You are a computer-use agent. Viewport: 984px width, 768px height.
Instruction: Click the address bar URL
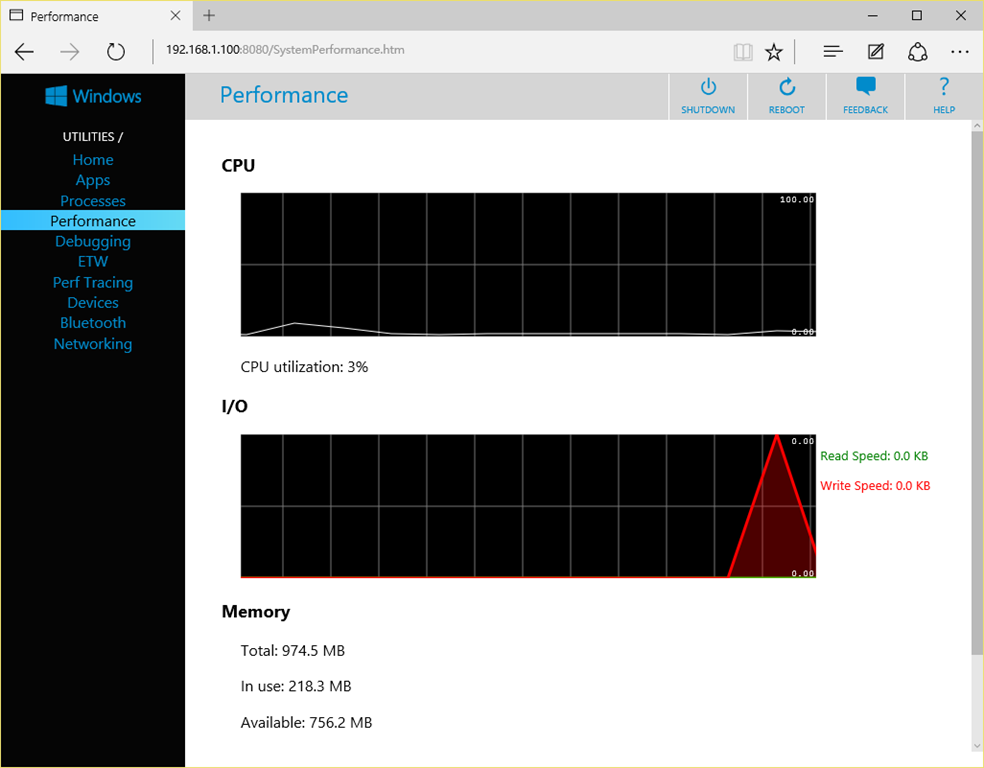point(285,50)
